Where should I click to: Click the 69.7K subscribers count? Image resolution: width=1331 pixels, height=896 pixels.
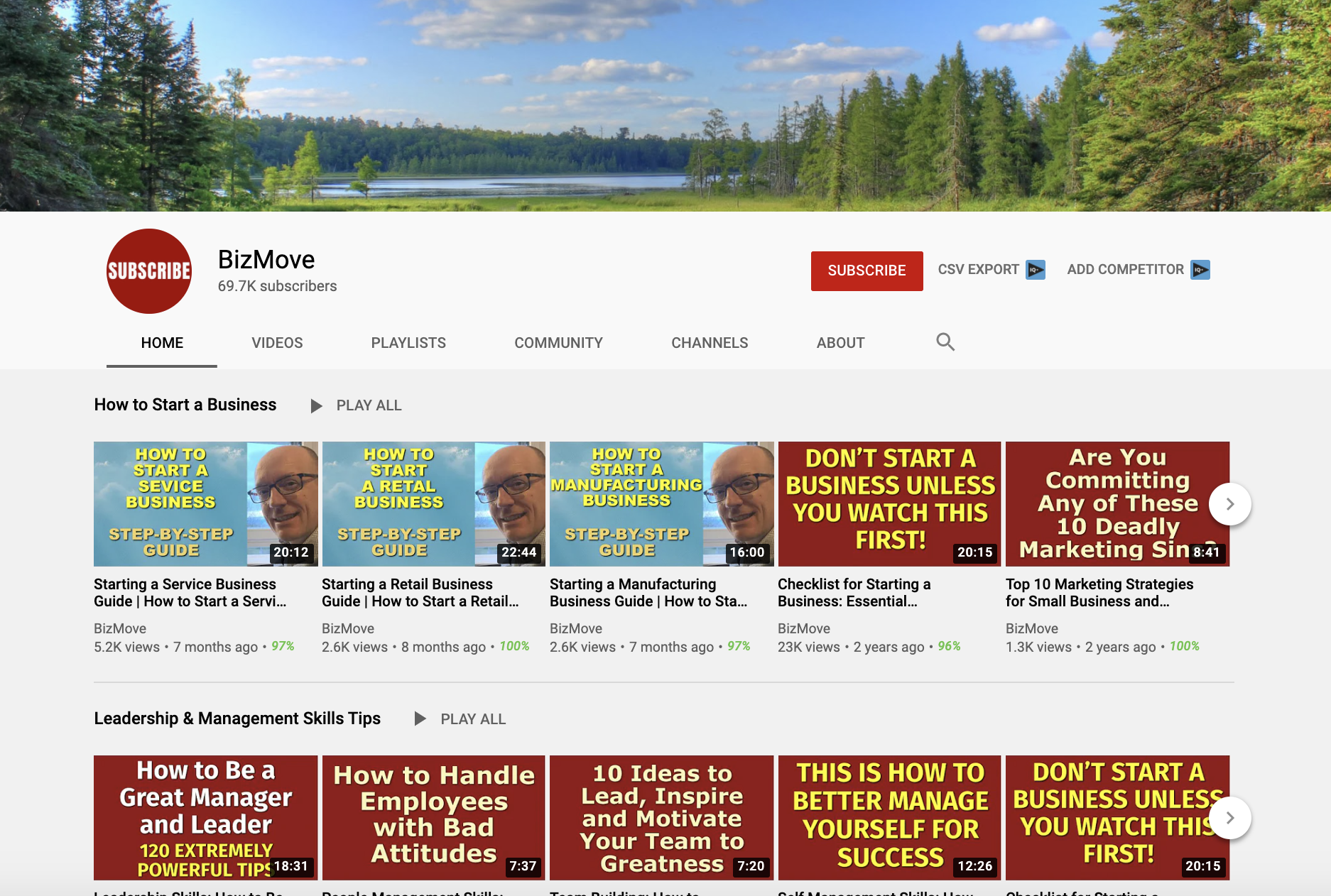pyautogui.click(x=277, y=286)
